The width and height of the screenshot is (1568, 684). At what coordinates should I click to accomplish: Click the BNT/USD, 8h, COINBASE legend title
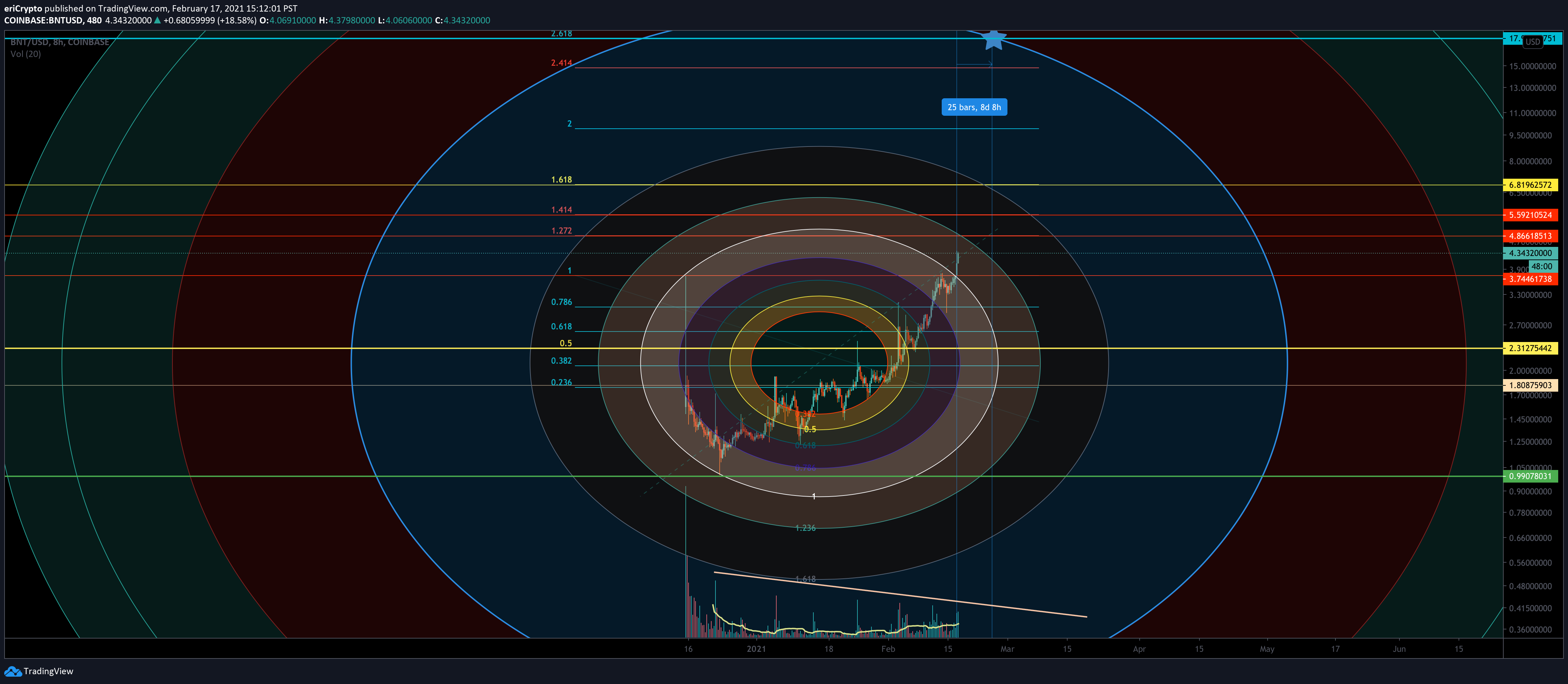point(60,42)
